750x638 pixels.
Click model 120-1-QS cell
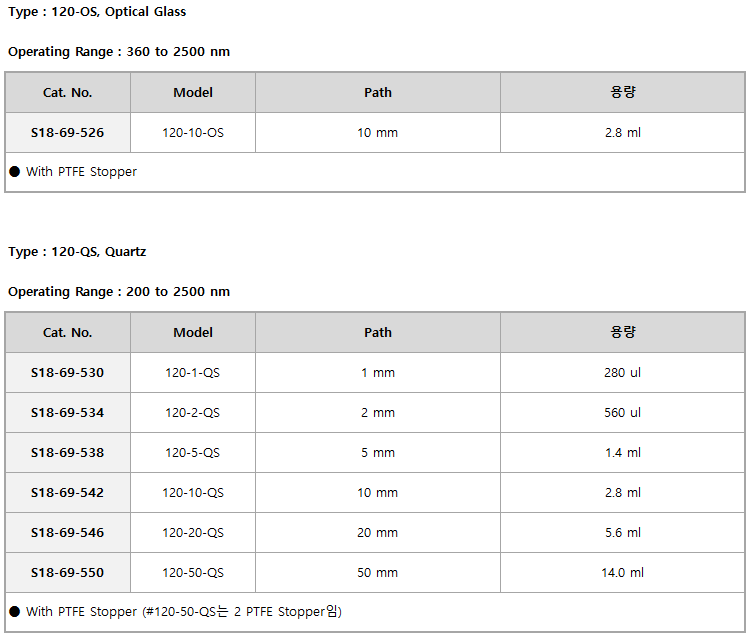[x=192, y=372]
